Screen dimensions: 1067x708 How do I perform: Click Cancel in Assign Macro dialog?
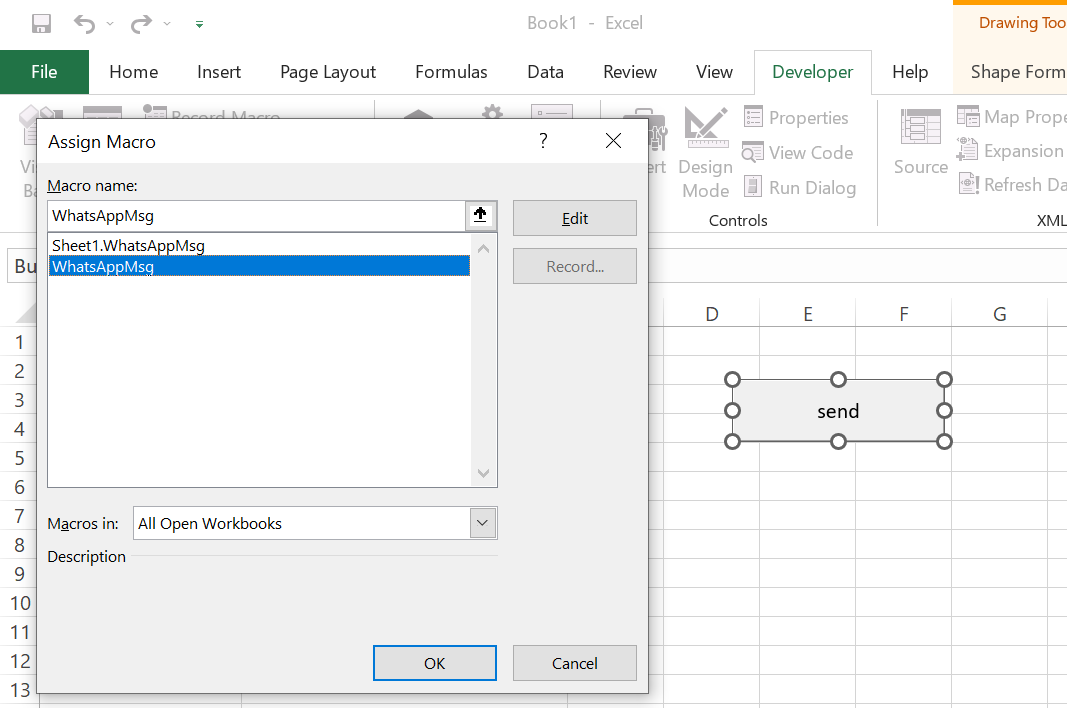point(575,663)
